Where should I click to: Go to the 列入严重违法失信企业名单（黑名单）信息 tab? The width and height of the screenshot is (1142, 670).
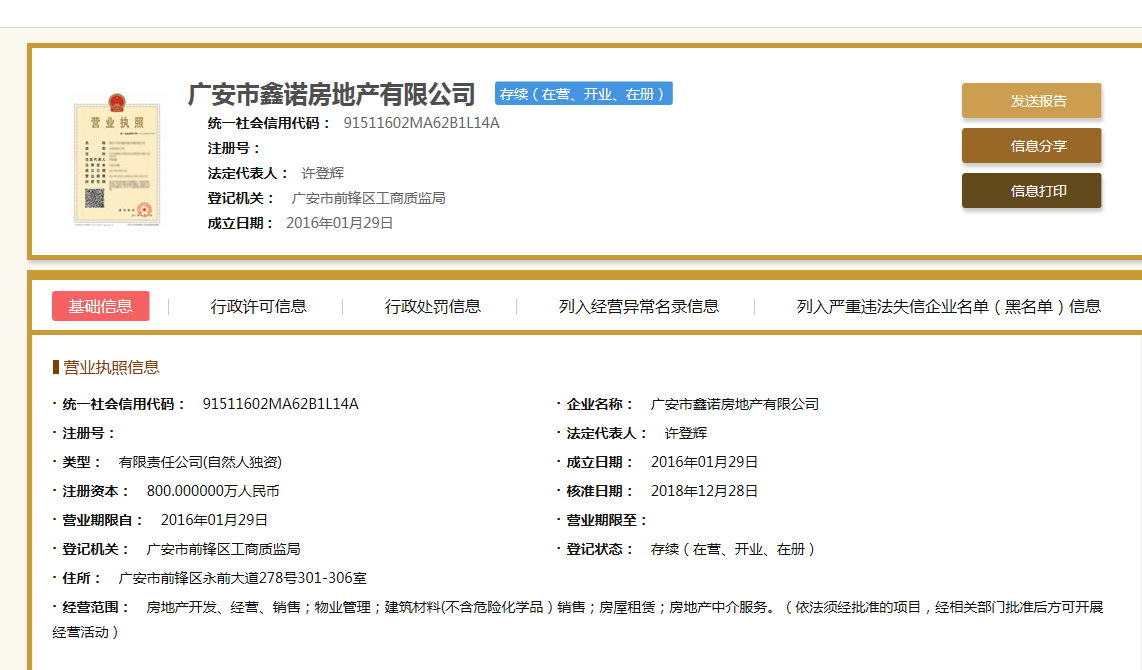[948, 307]
